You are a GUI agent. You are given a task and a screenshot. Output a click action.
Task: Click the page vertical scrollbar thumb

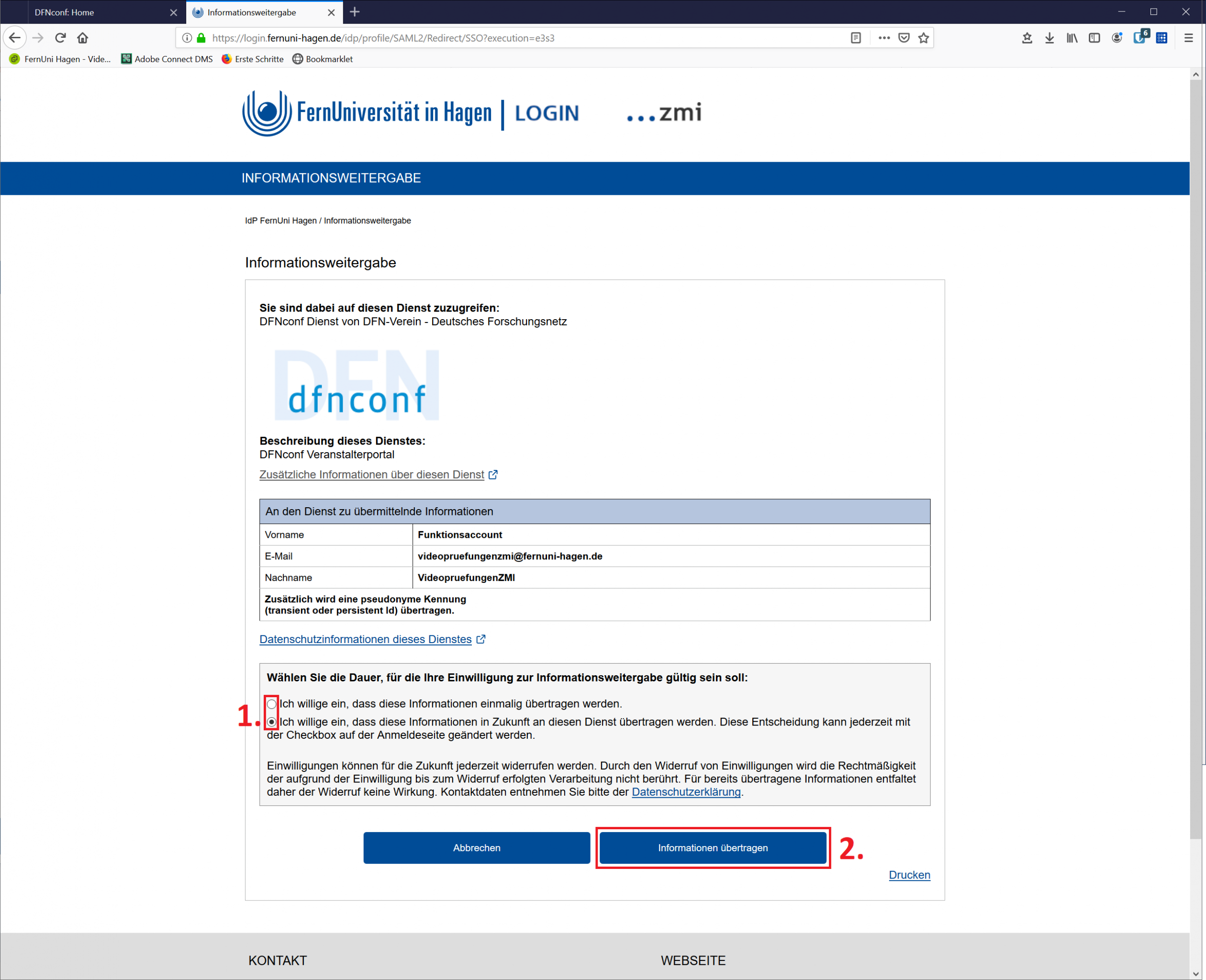1195,458
